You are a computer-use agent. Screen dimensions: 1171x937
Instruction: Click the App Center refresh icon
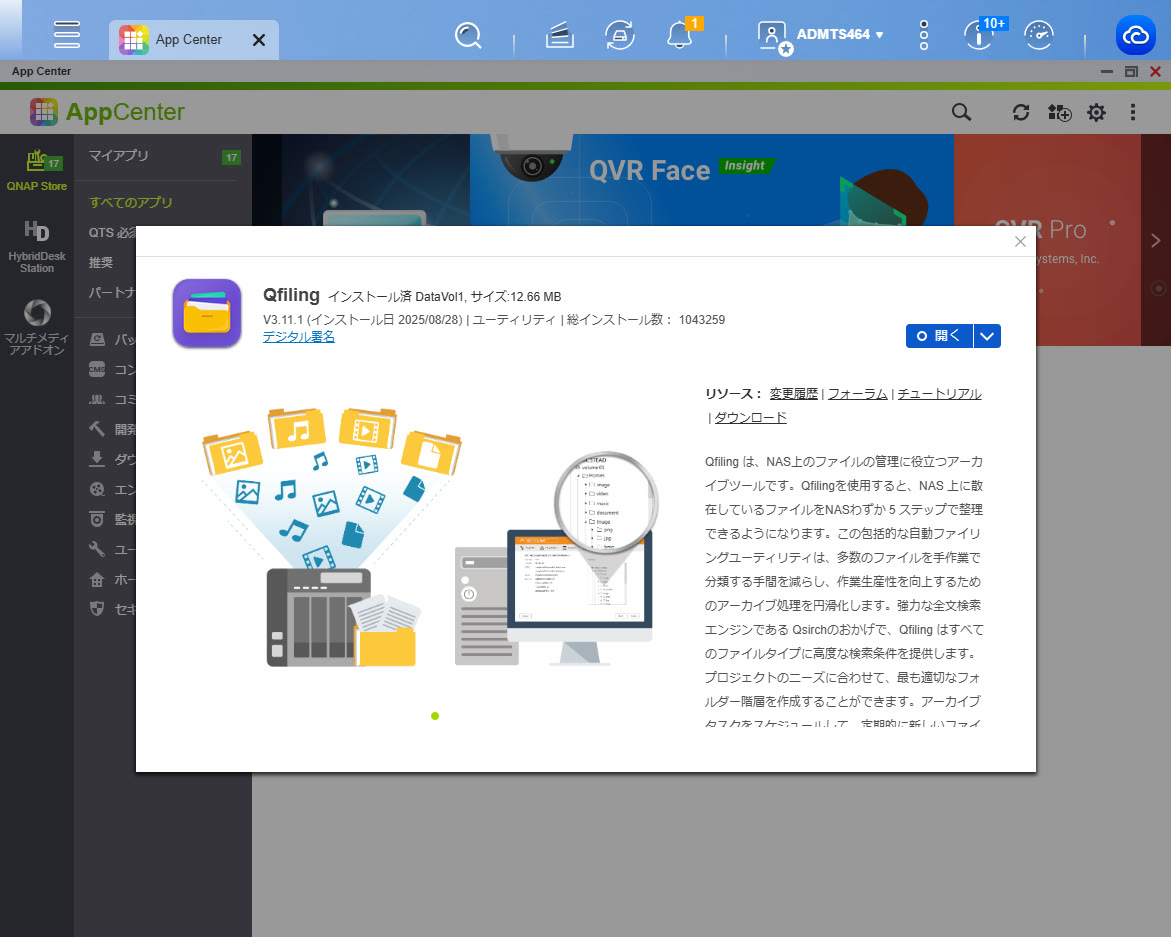1020,113
